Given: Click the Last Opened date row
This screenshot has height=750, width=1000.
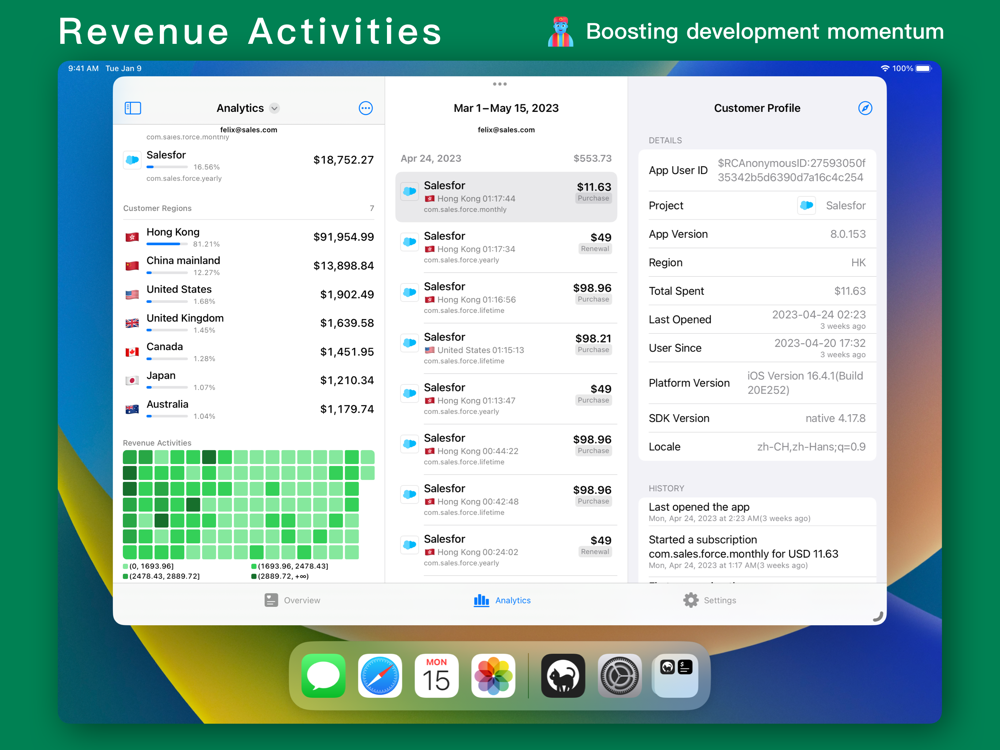Looking at the screenshot, I should point(757,320).
